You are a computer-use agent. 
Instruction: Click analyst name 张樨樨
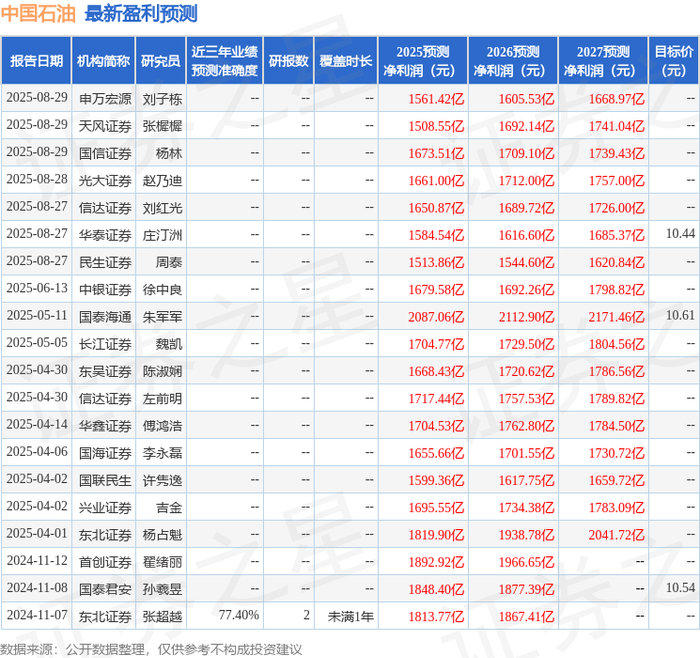pyautogui.click(x=162, y=126)
